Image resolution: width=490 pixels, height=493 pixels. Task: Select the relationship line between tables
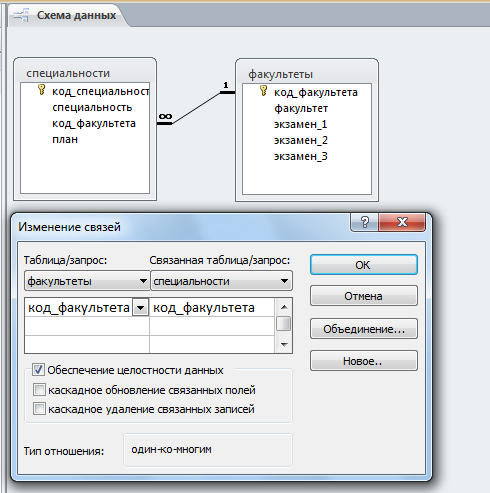point(196,108)
